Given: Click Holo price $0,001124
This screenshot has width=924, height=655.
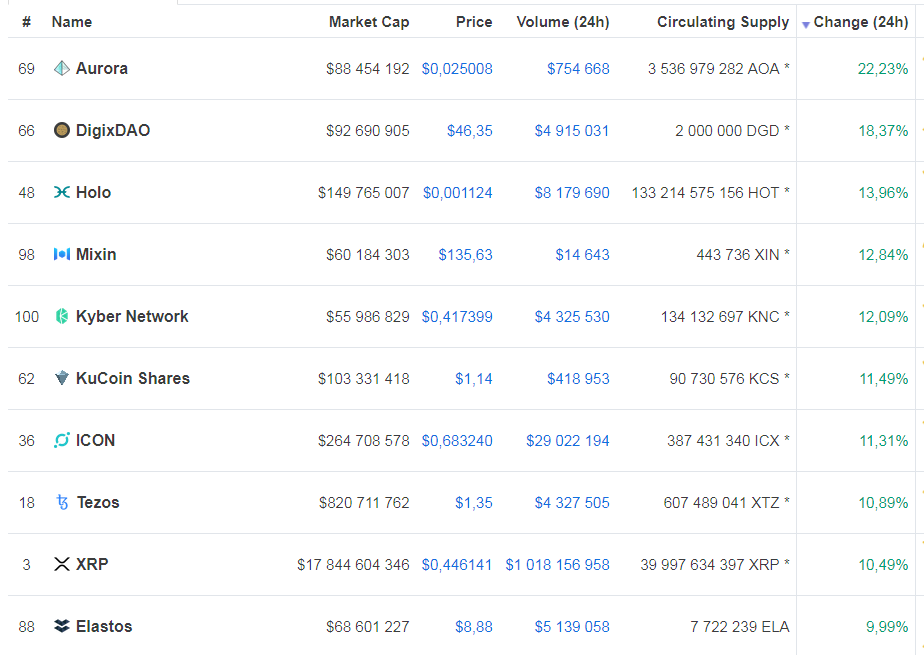Looking at the screenshot, I should tap(457, 193).
